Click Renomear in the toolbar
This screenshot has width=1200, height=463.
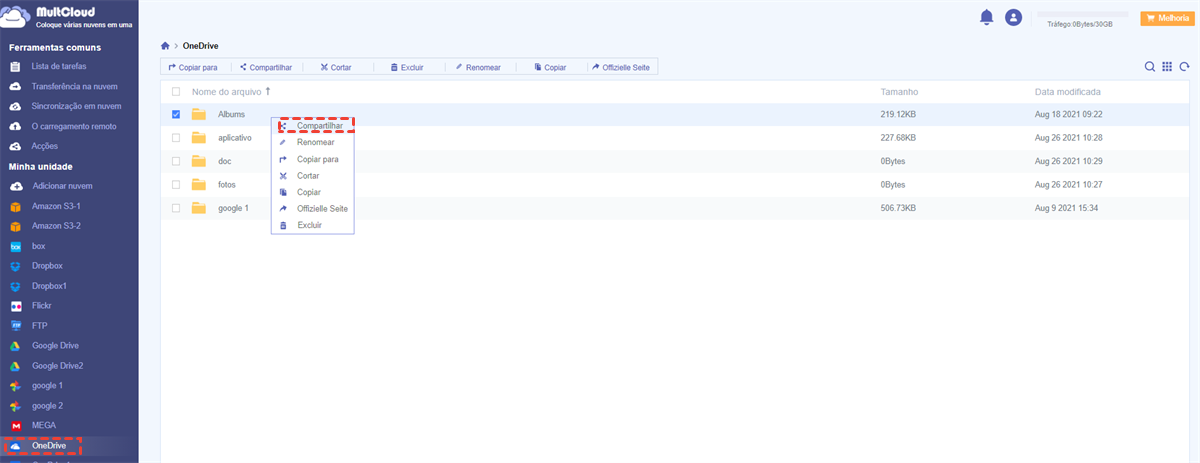[478, 67]
